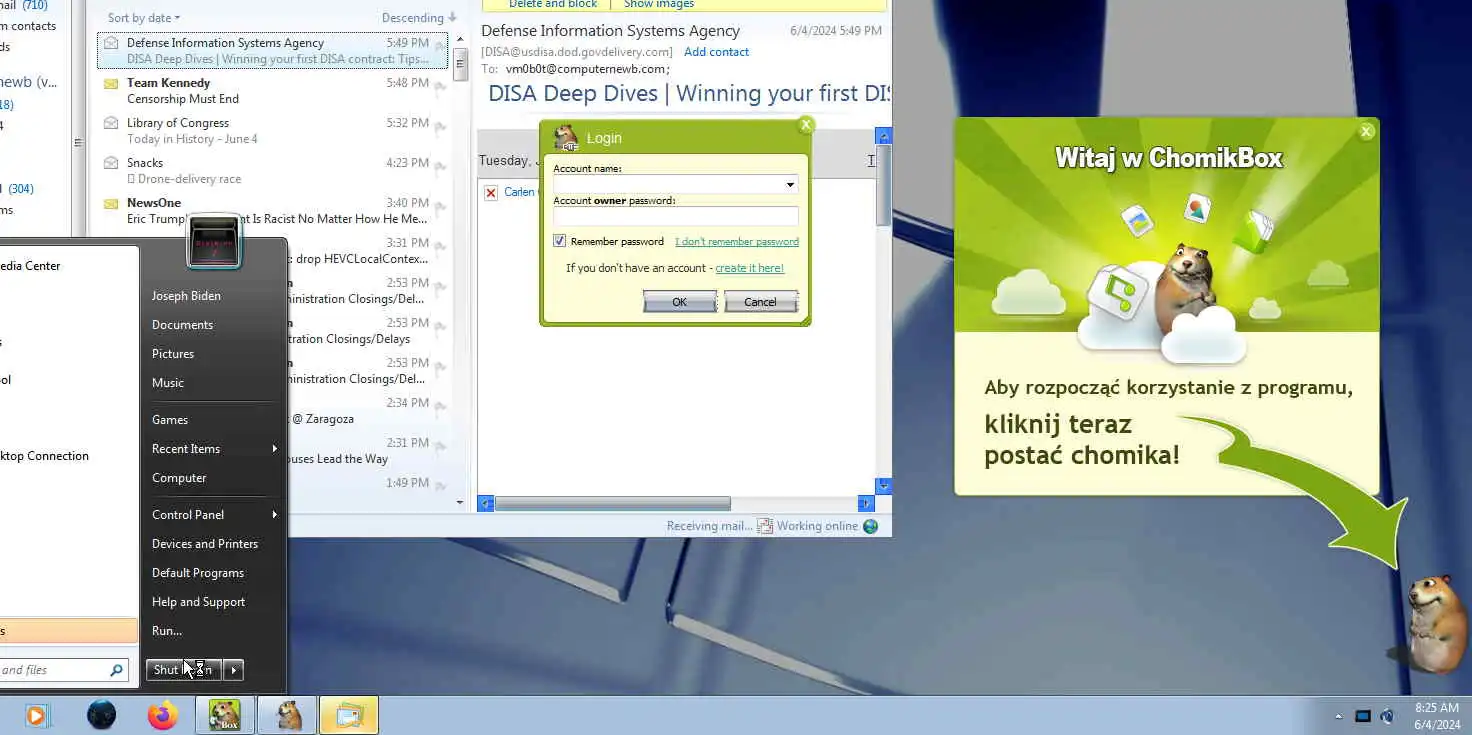This screenshot has height=735, width=1472.
Task: Click the globe icon next to Working online
Action: tap(870, 526)
